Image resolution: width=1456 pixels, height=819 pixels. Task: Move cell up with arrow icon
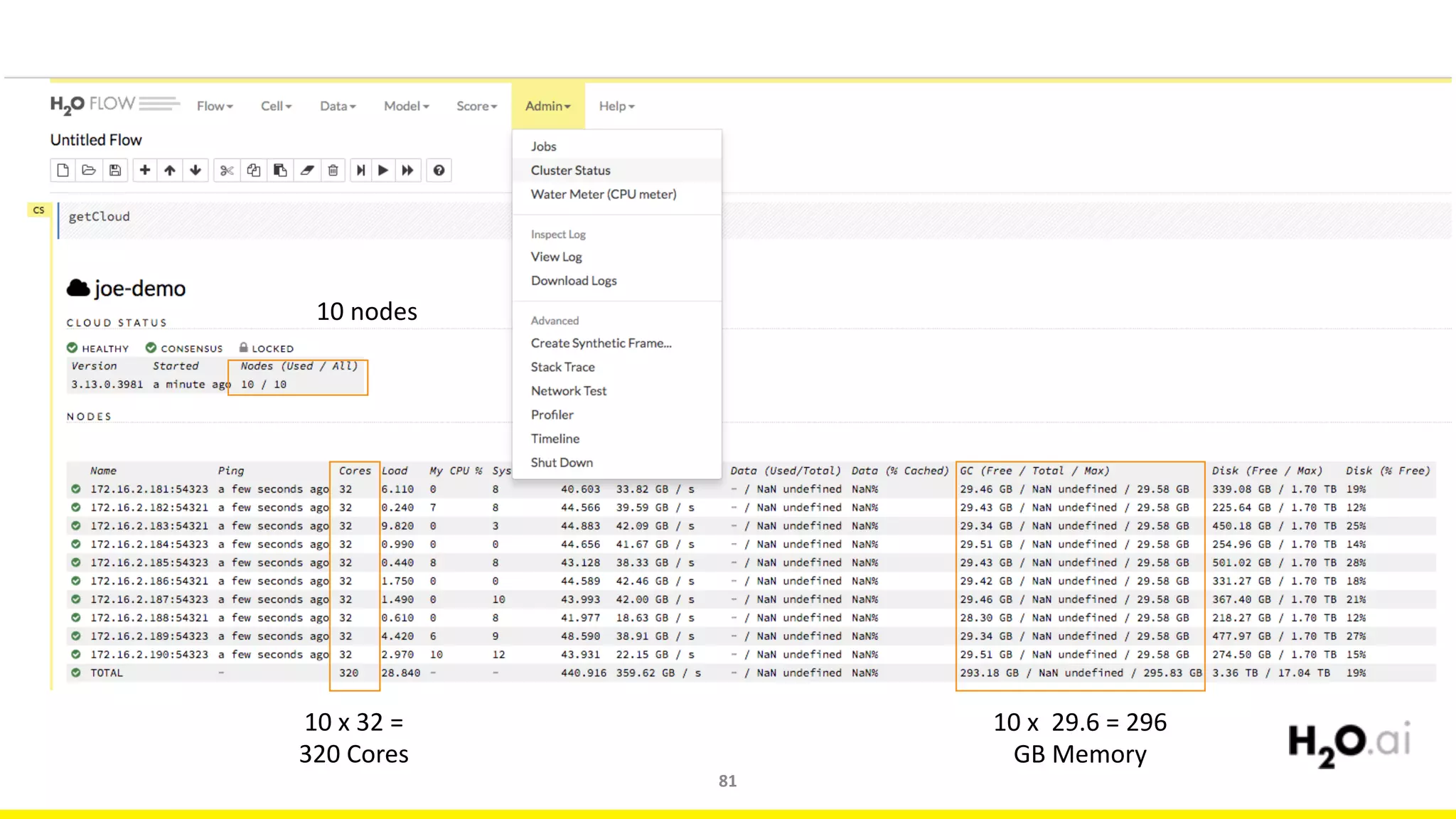pos(170,170)
